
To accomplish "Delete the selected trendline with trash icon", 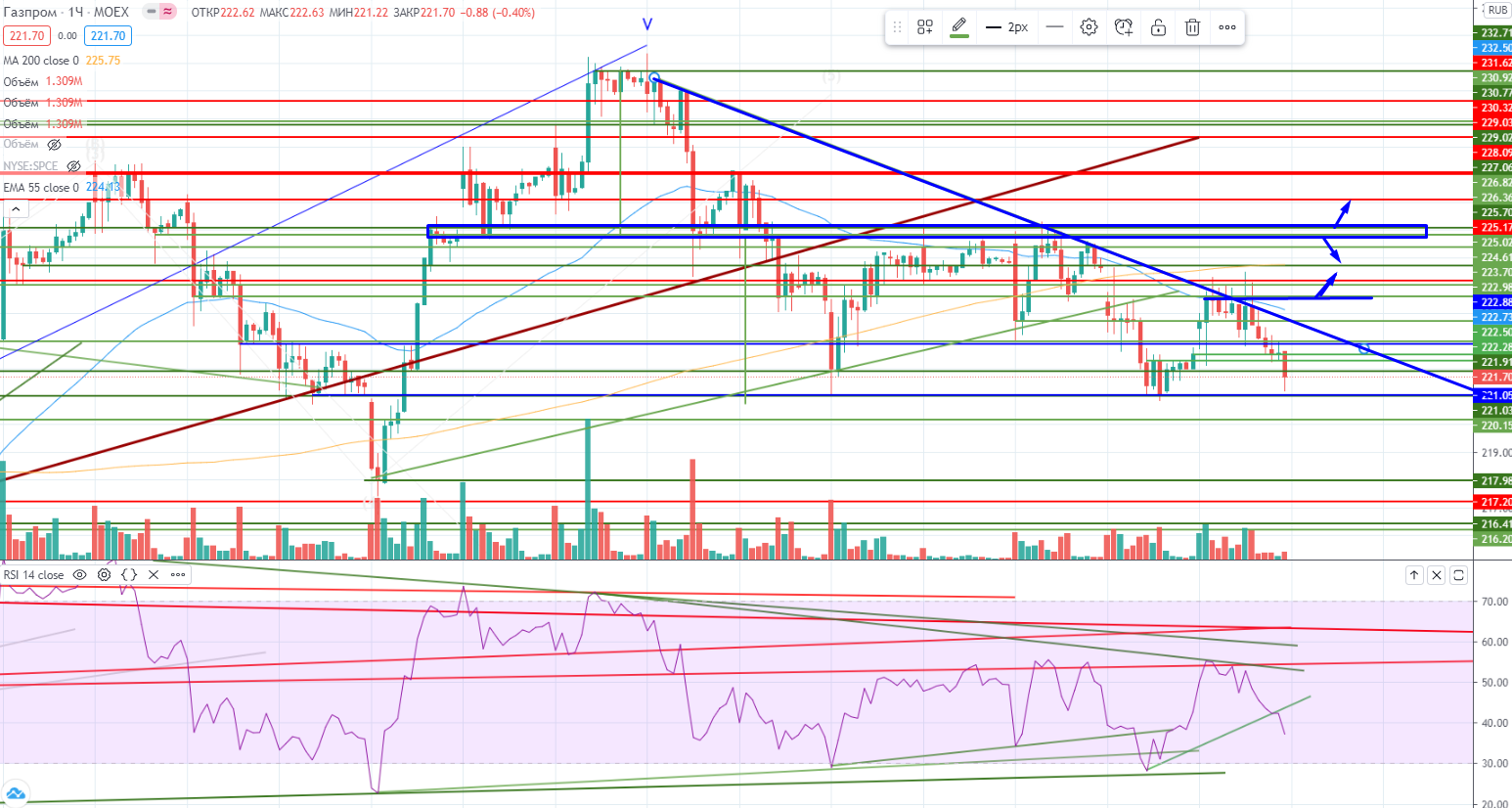I will (1192, 27).
